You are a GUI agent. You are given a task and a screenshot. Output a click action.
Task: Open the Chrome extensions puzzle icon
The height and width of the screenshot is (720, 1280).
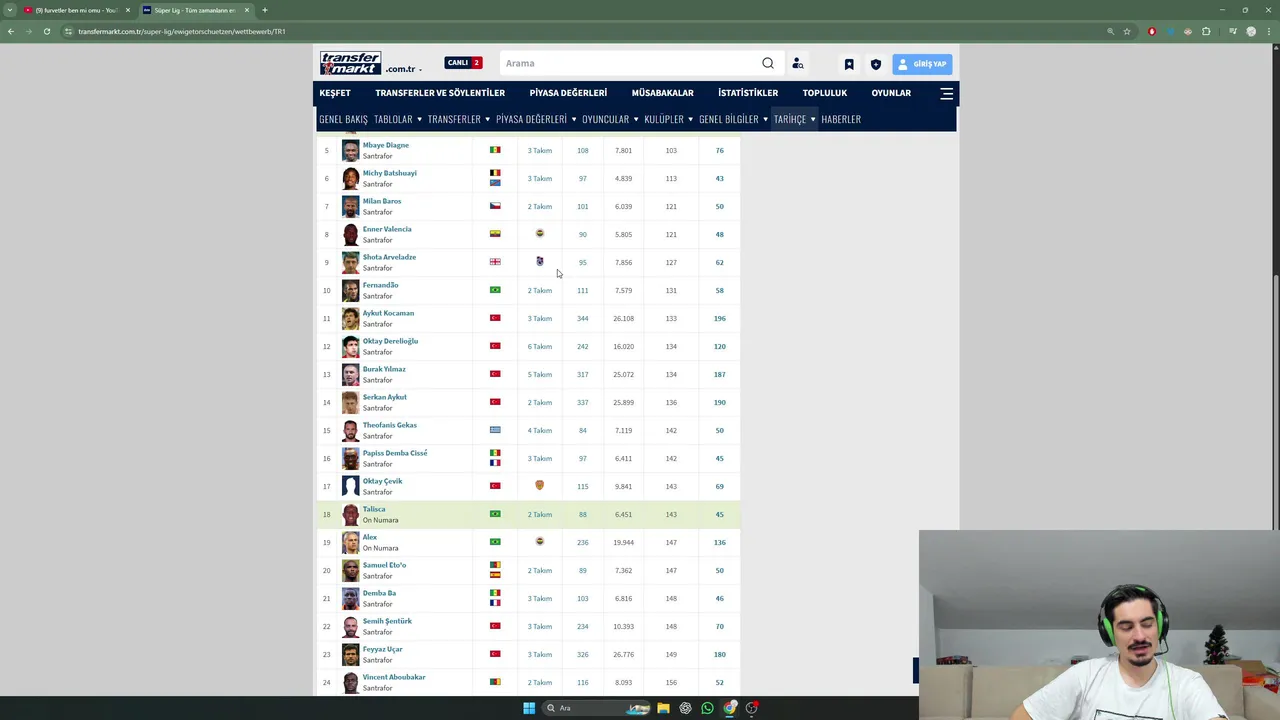click(x=1206, y=31)
